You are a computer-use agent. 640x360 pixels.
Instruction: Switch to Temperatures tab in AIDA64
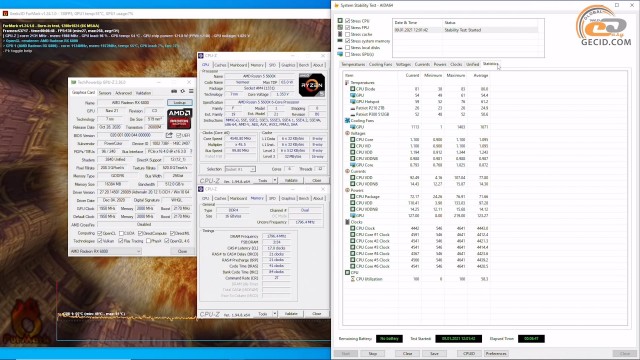[353, 64]
